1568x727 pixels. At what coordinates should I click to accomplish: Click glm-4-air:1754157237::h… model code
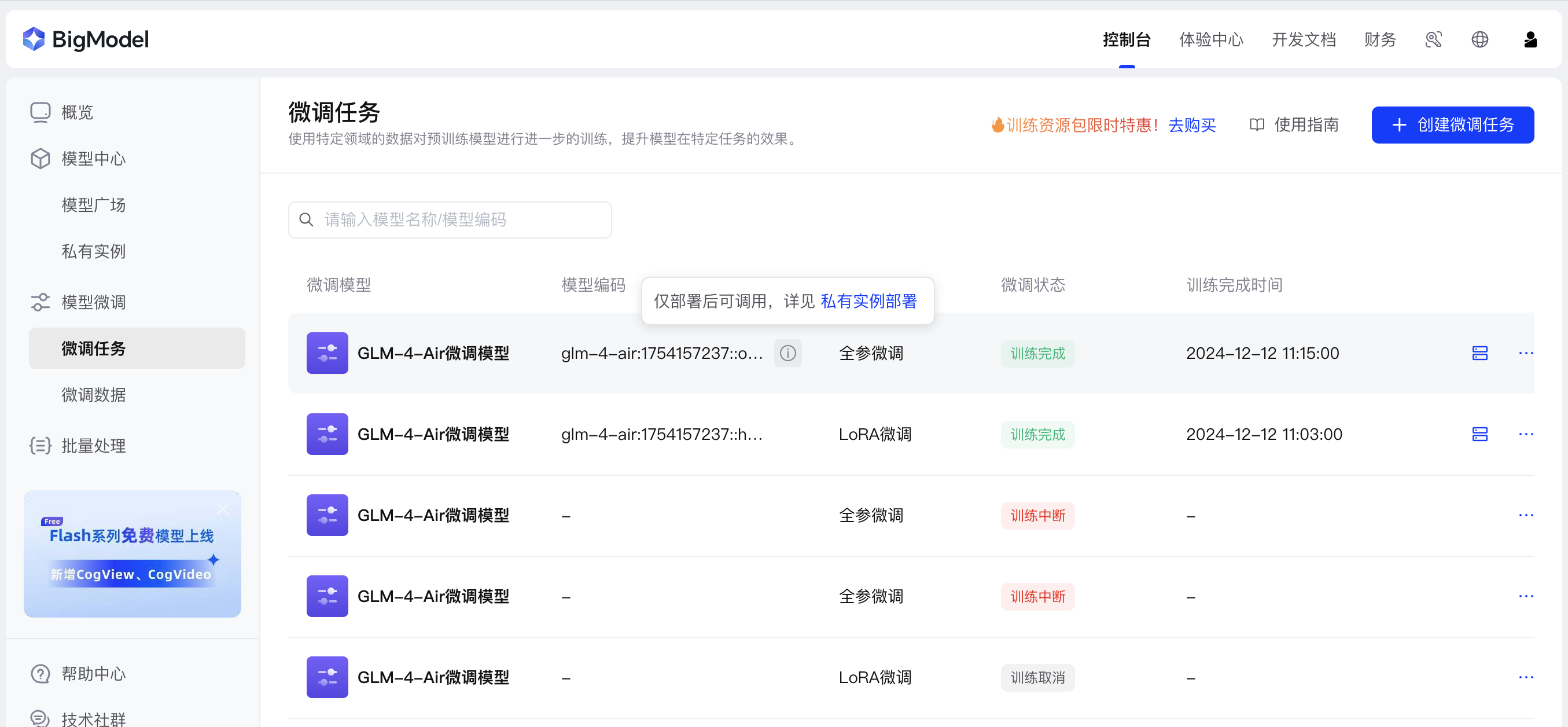662,434
